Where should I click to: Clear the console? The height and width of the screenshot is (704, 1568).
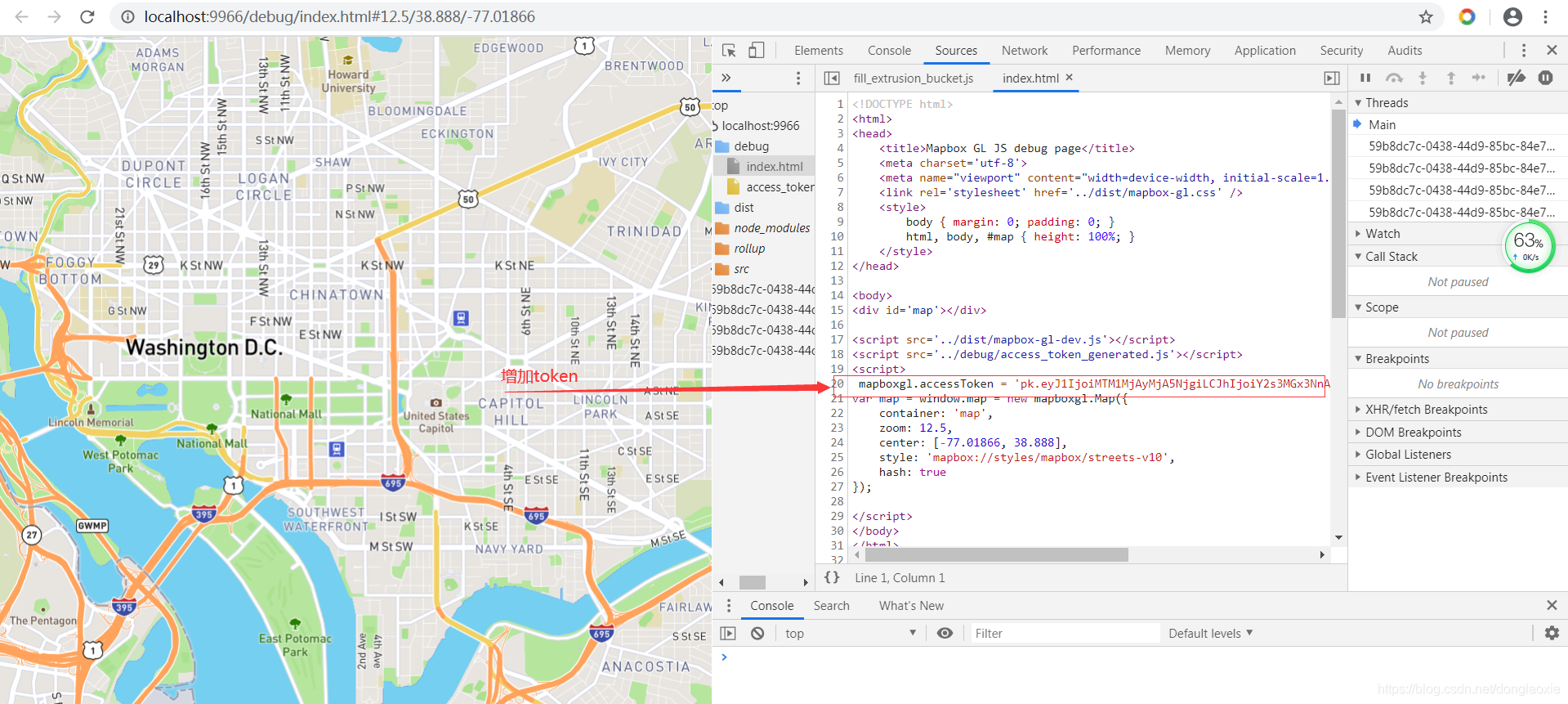tap(757, 634)
